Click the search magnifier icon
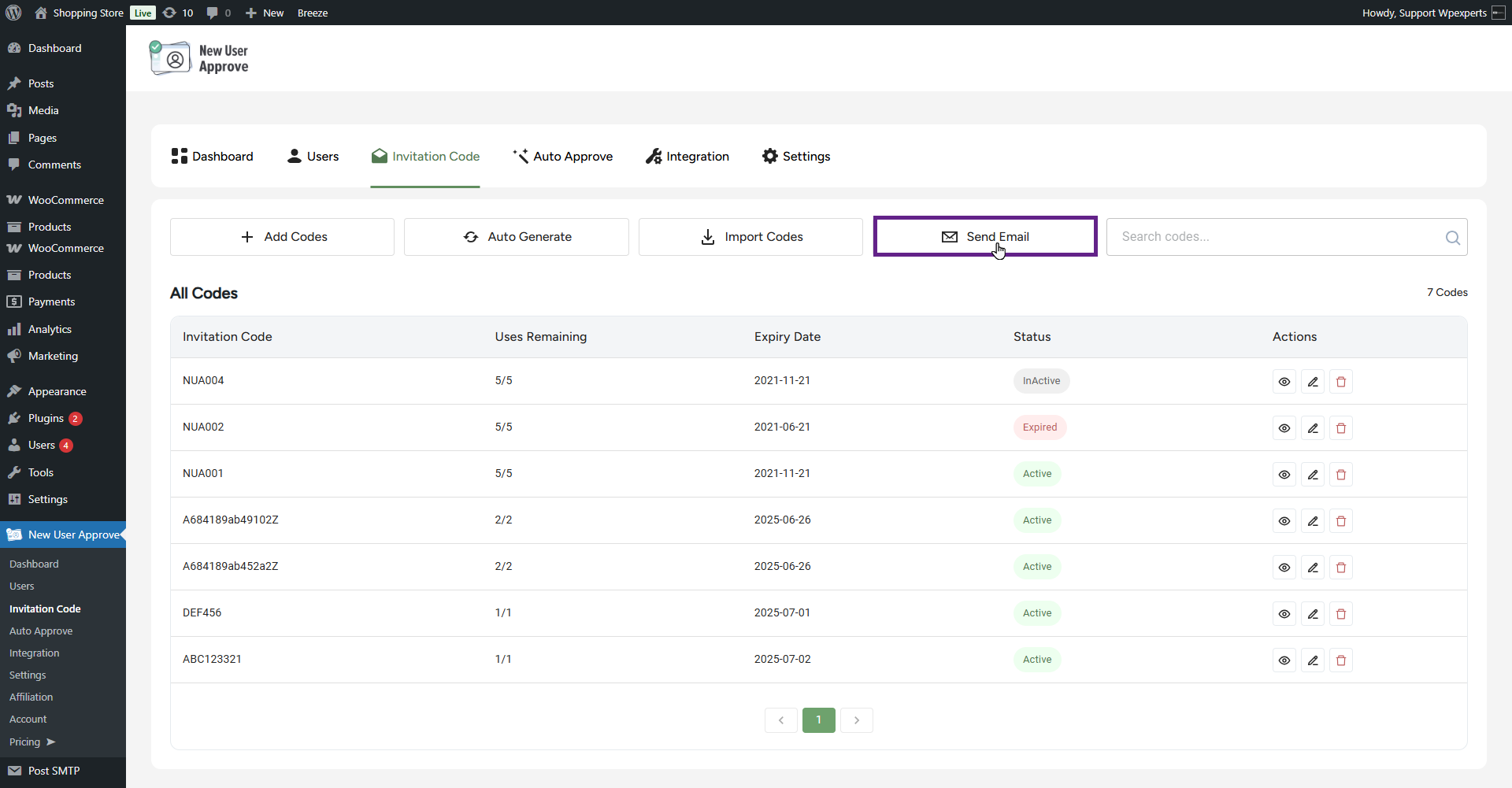This screenshot has height=788, width=1512. 1452,238
